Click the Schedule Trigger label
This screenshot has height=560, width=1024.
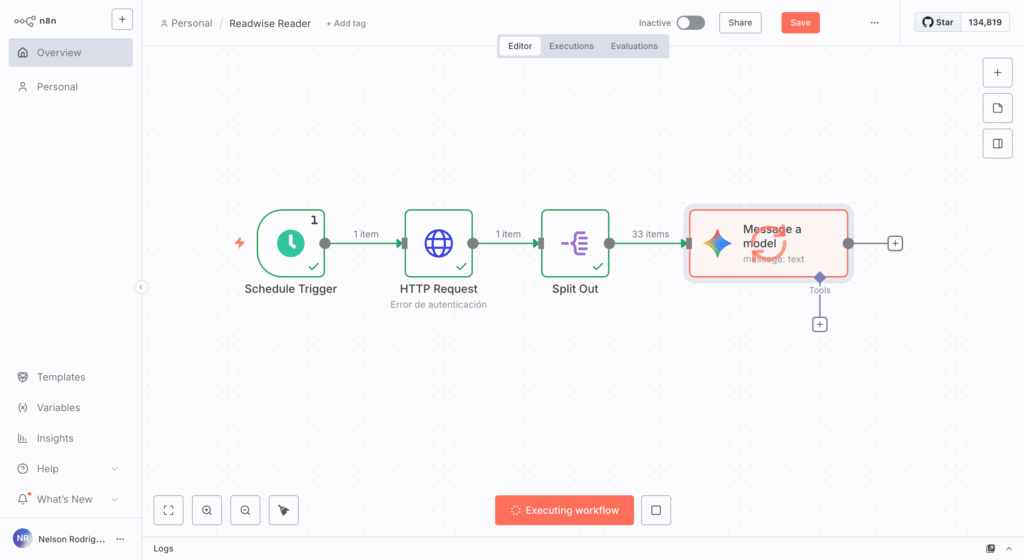pos(291,289)
